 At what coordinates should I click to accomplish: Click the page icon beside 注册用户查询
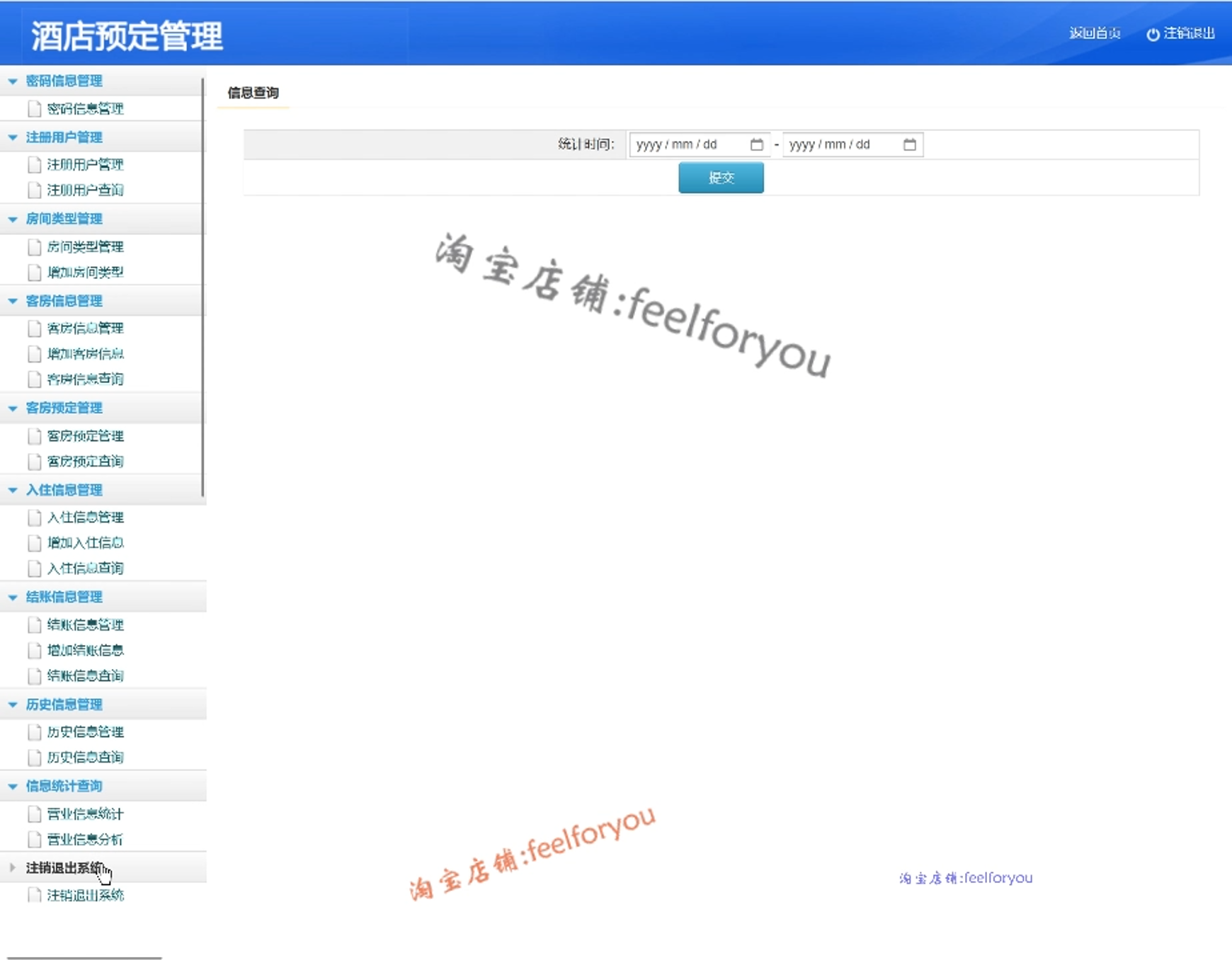coord(34,190)
